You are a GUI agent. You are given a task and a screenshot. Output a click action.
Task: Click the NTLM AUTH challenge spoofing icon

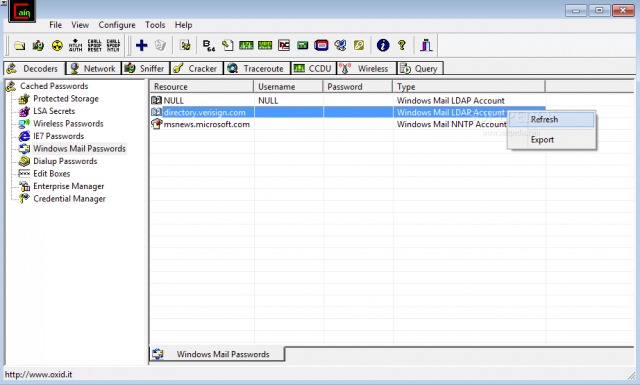76,45
